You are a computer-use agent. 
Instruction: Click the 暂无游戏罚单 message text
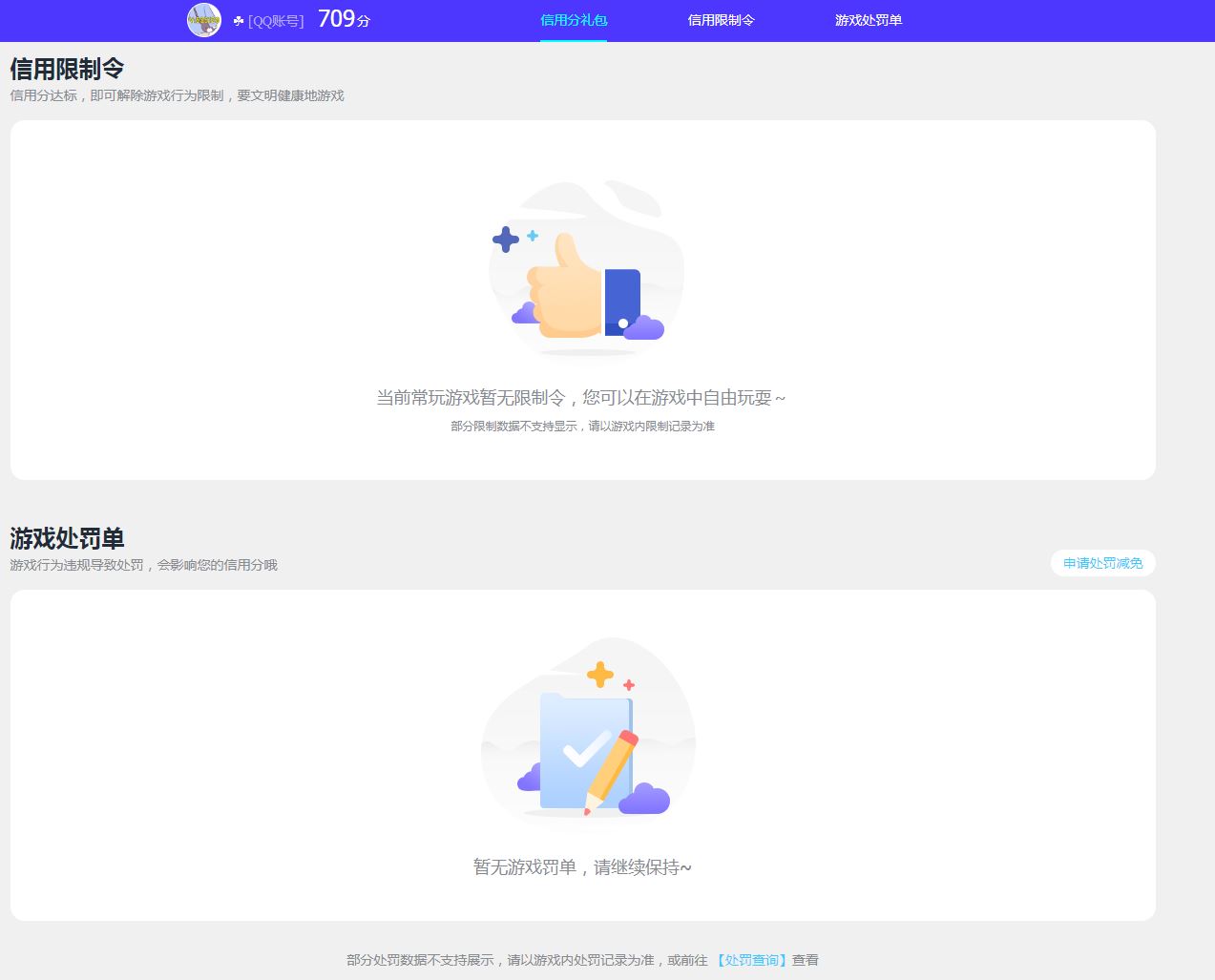[586, 866]
